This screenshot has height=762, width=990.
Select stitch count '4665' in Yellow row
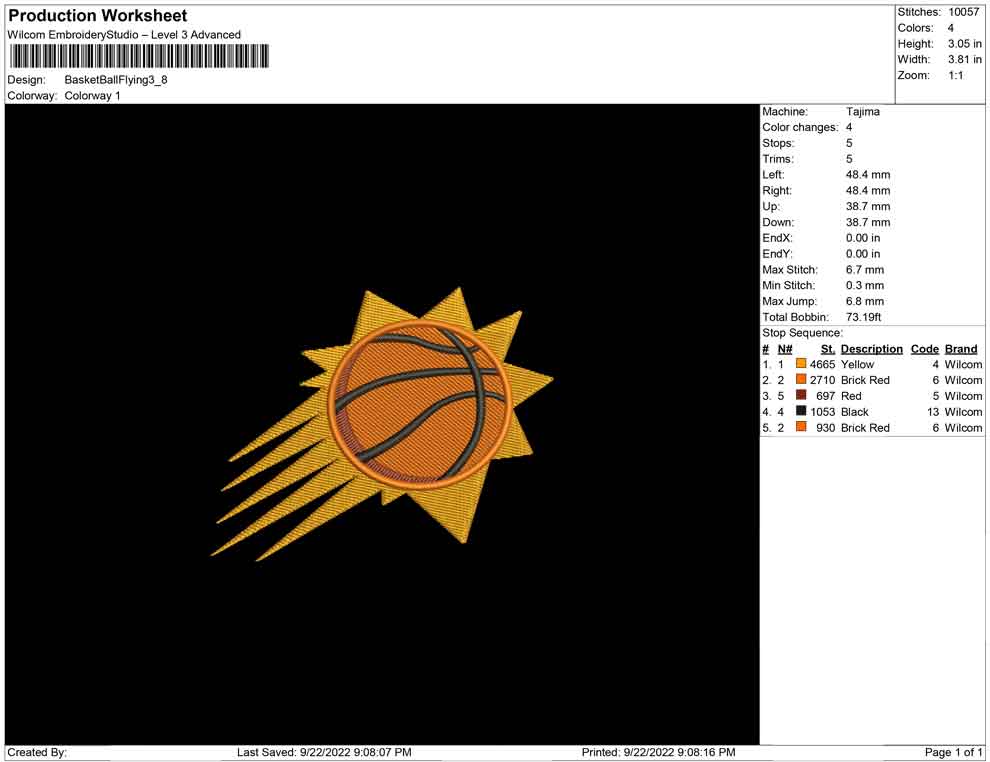(822, 364)
